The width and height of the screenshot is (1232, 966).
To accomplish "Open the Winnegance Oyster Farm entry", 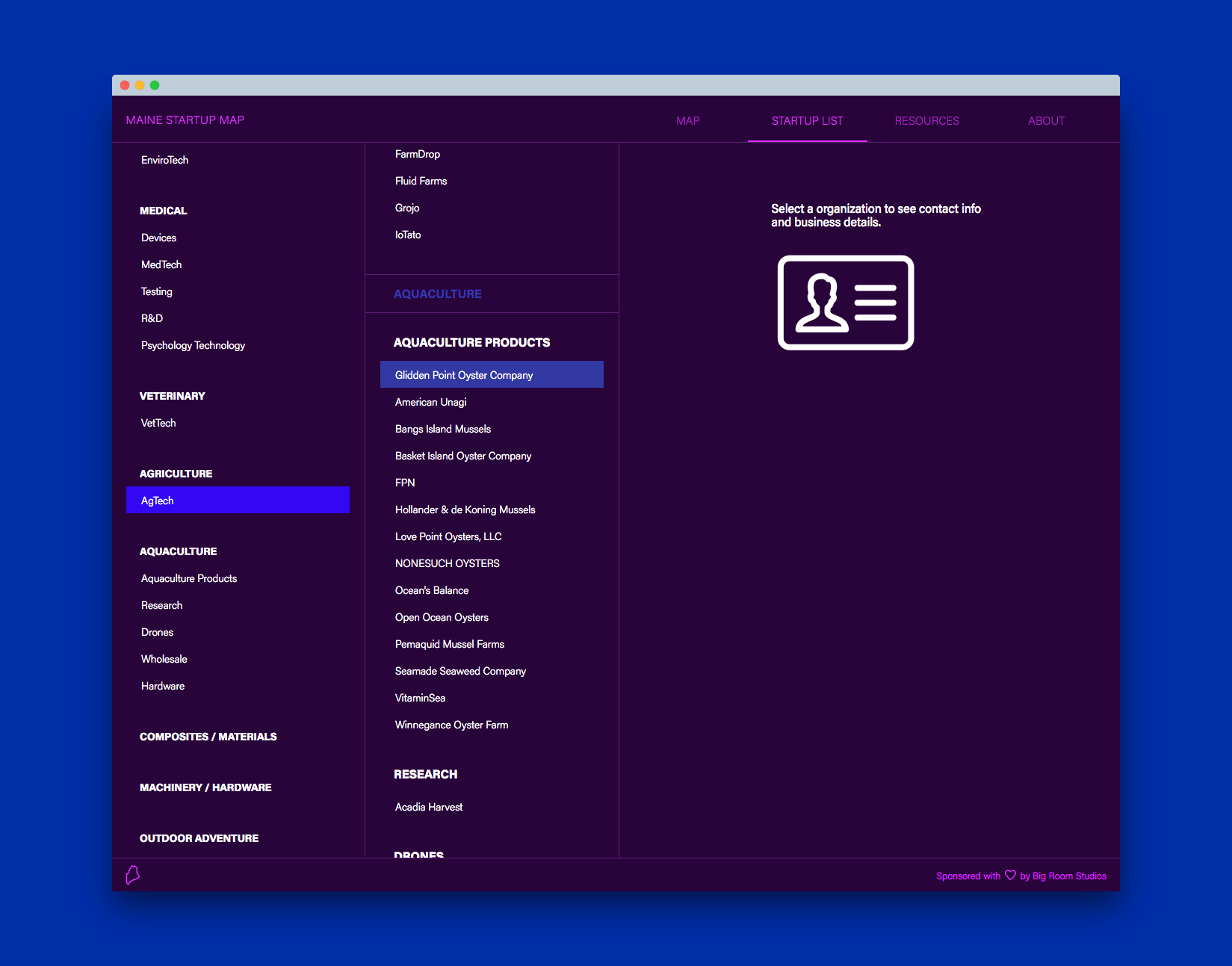I will click(x=451, y=725).
